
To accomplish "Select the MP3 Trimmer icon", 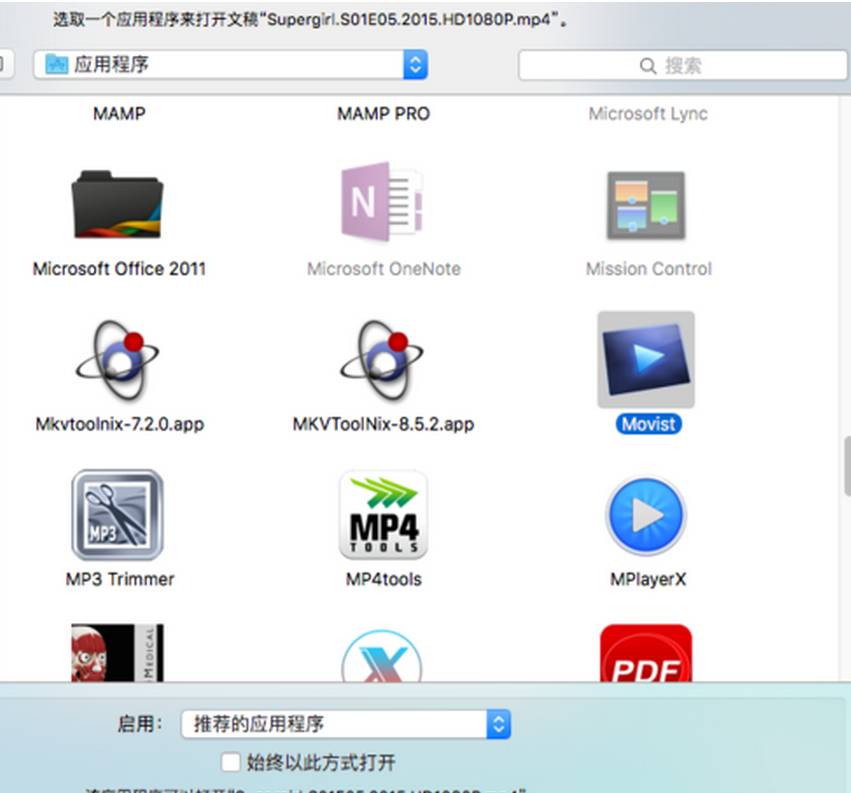I will click(x=118, y=515).
